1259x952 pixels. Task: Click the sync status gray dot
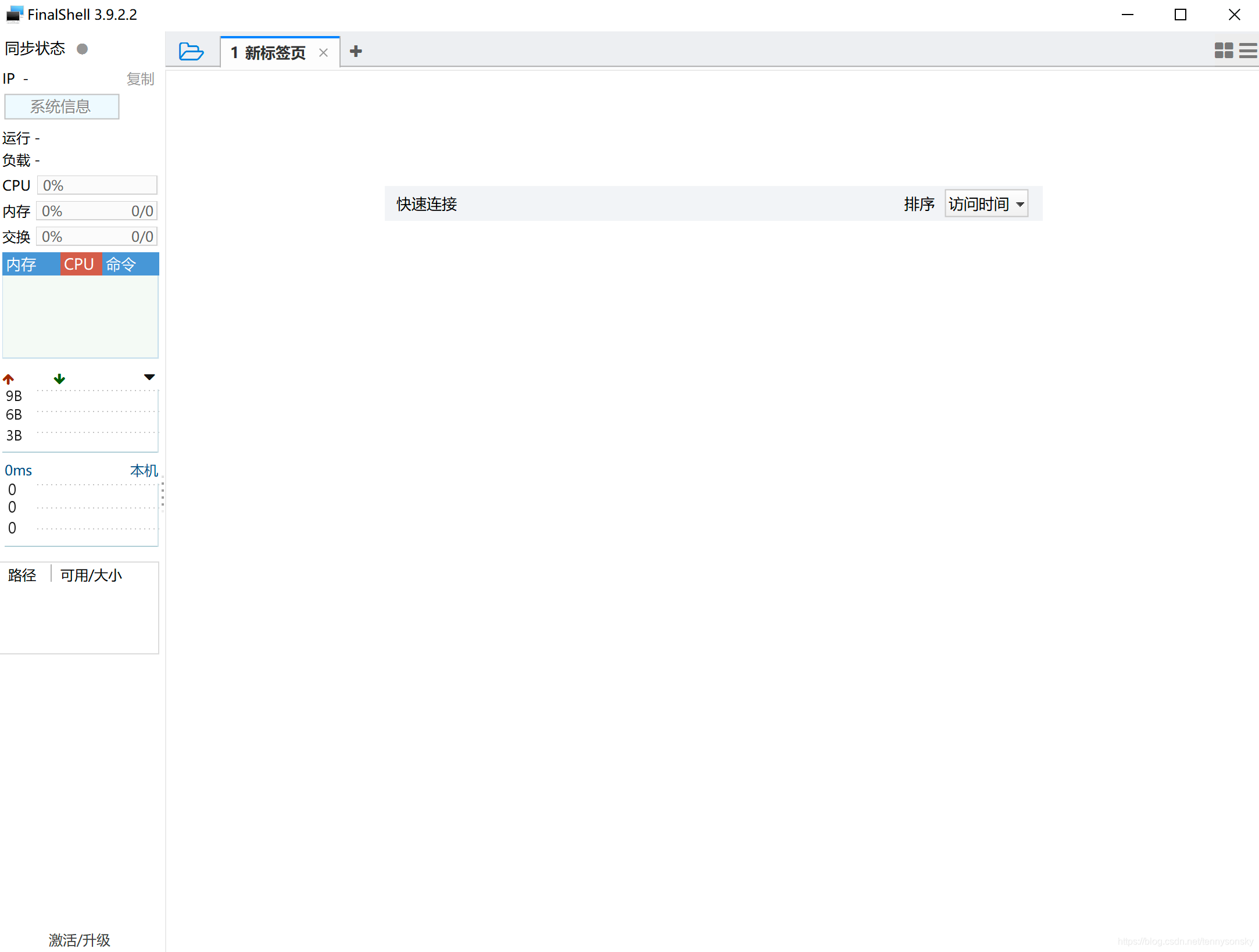(x=83, y=49)
